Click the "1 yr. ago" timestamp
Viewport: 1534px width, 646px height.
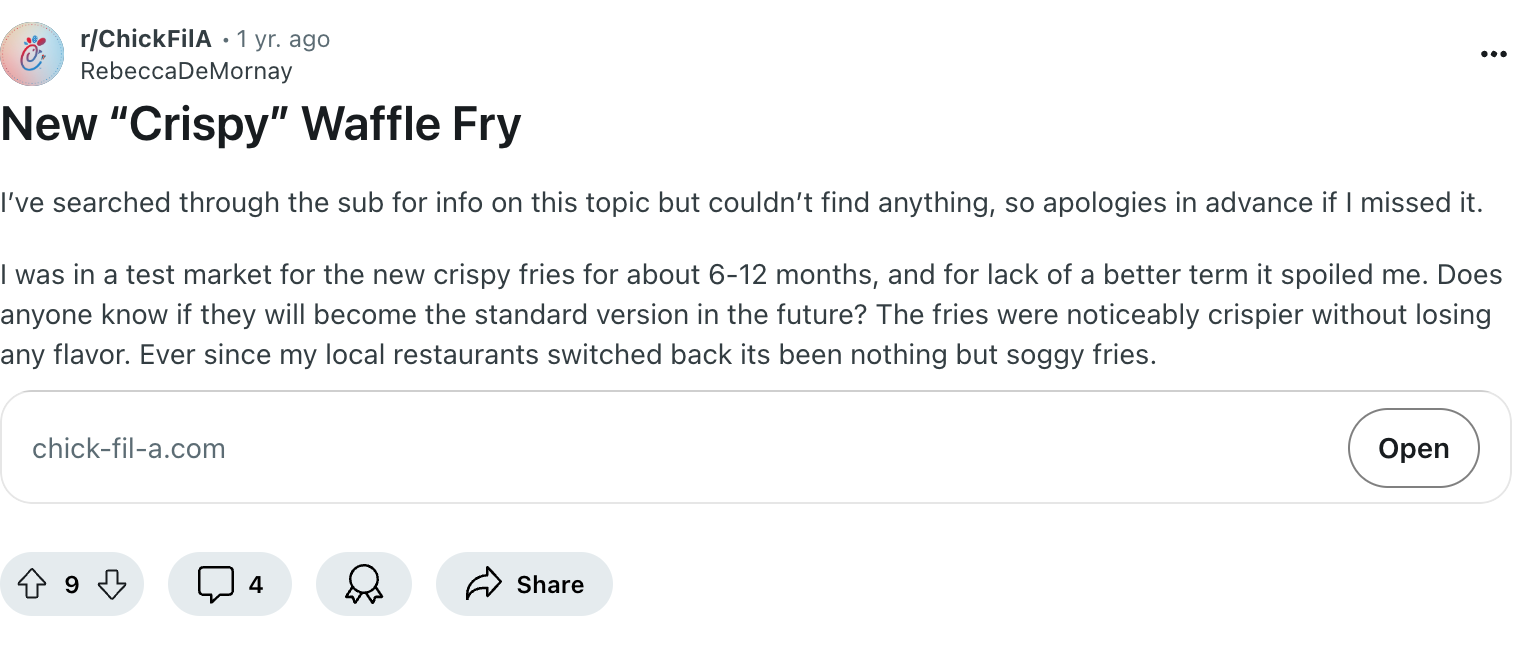pyautogui.click(x=283, y=39)
